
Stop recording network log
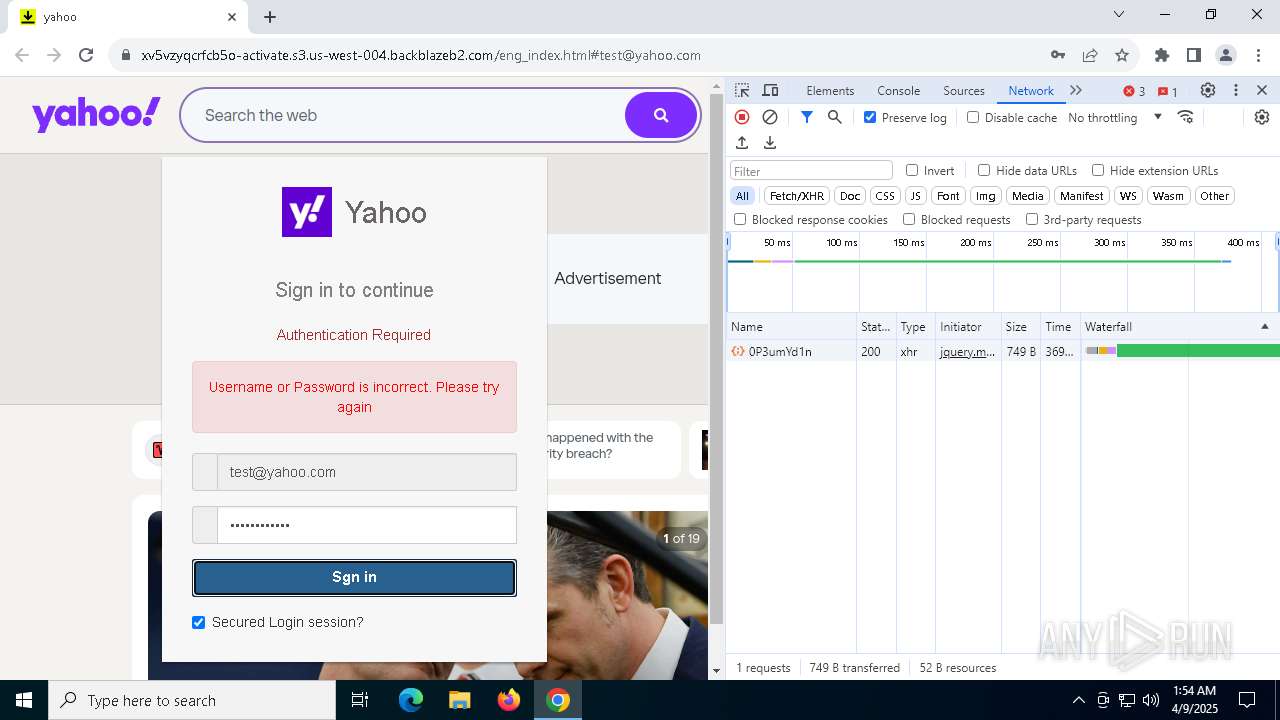pyautogui.click(x=742, y=117)
